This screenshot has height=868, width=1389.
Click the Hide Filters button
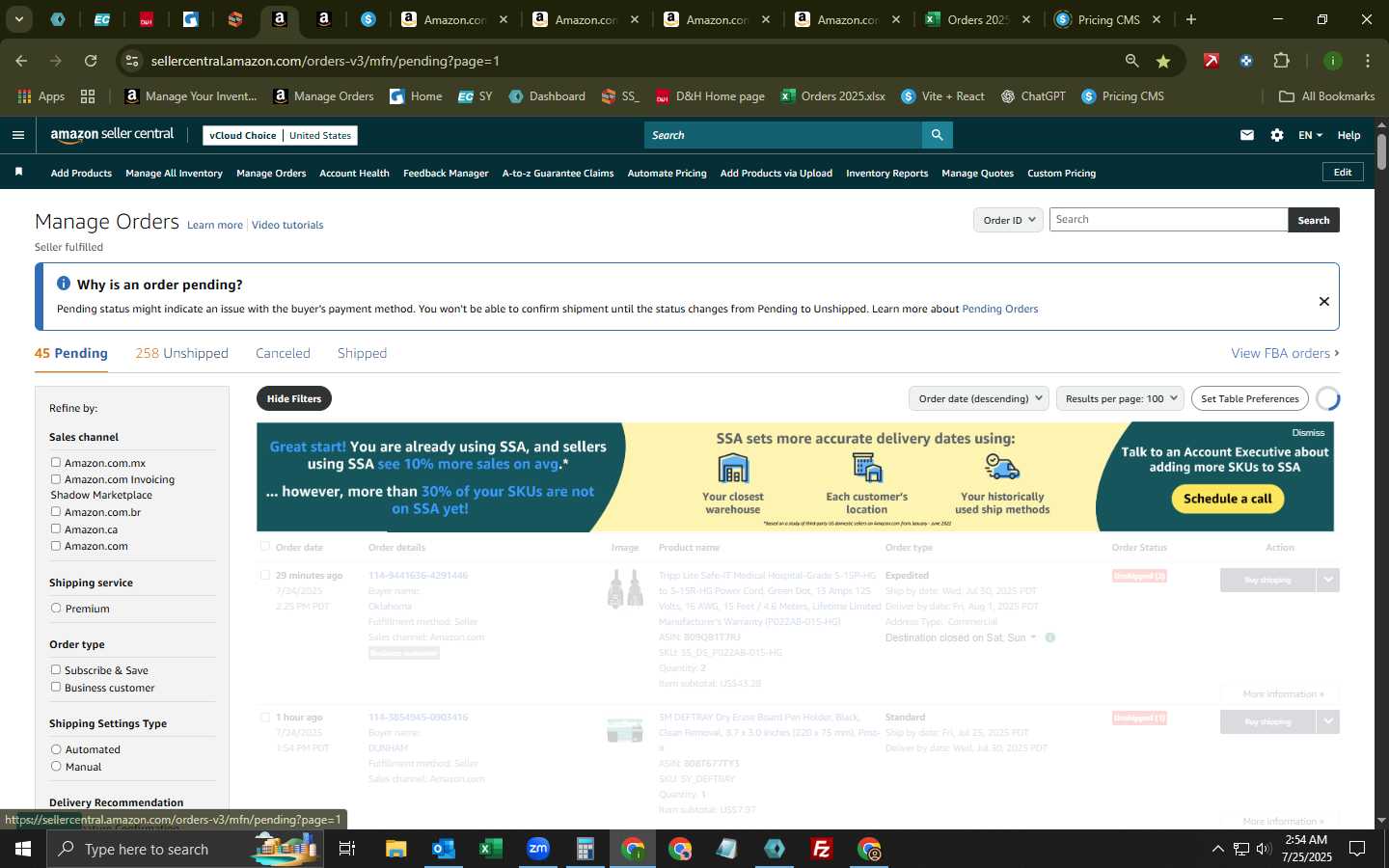[294, 398]
